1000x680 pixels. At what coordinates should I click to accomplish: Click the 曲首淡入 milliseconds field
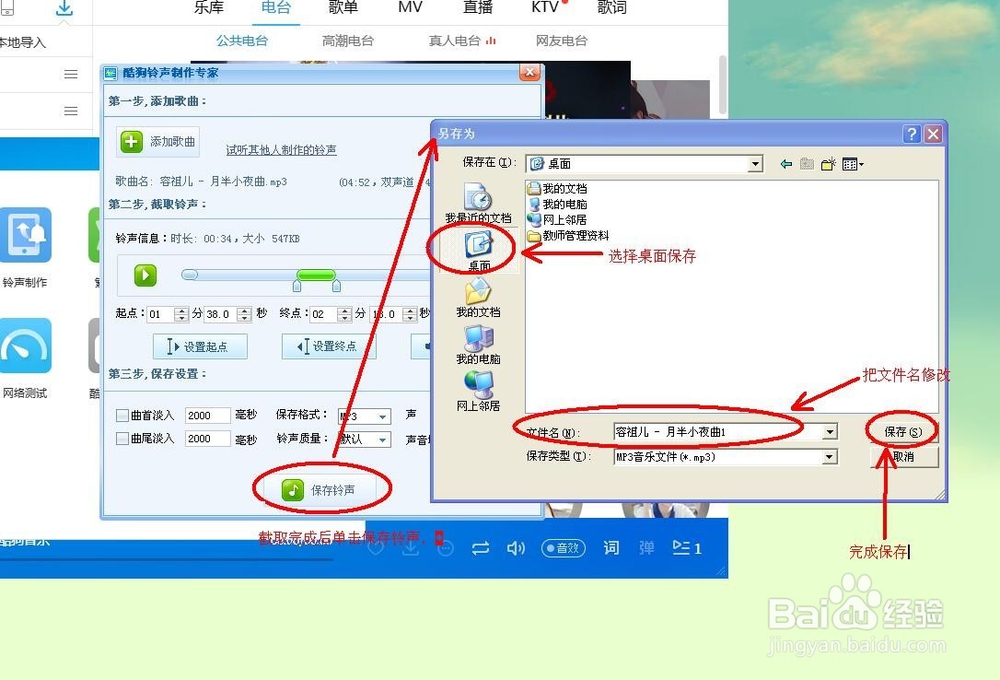tap(207, 415)
